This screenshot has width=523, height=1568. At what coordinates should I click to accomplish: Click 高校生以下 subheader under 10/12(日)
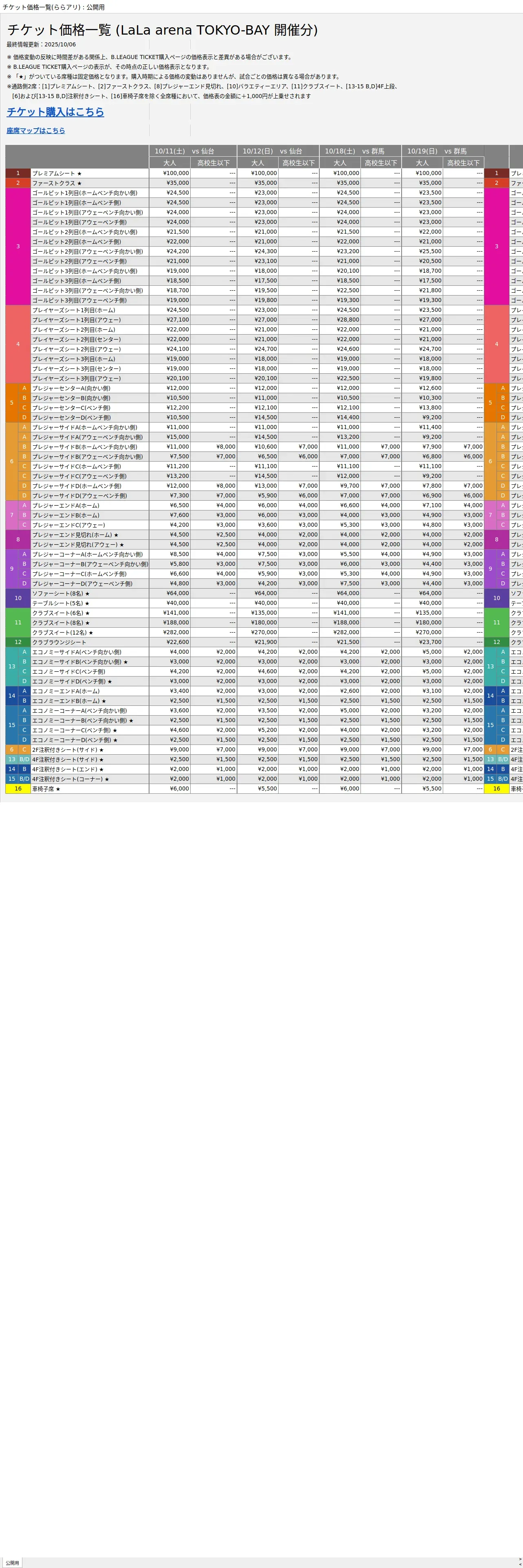(299, 162)
